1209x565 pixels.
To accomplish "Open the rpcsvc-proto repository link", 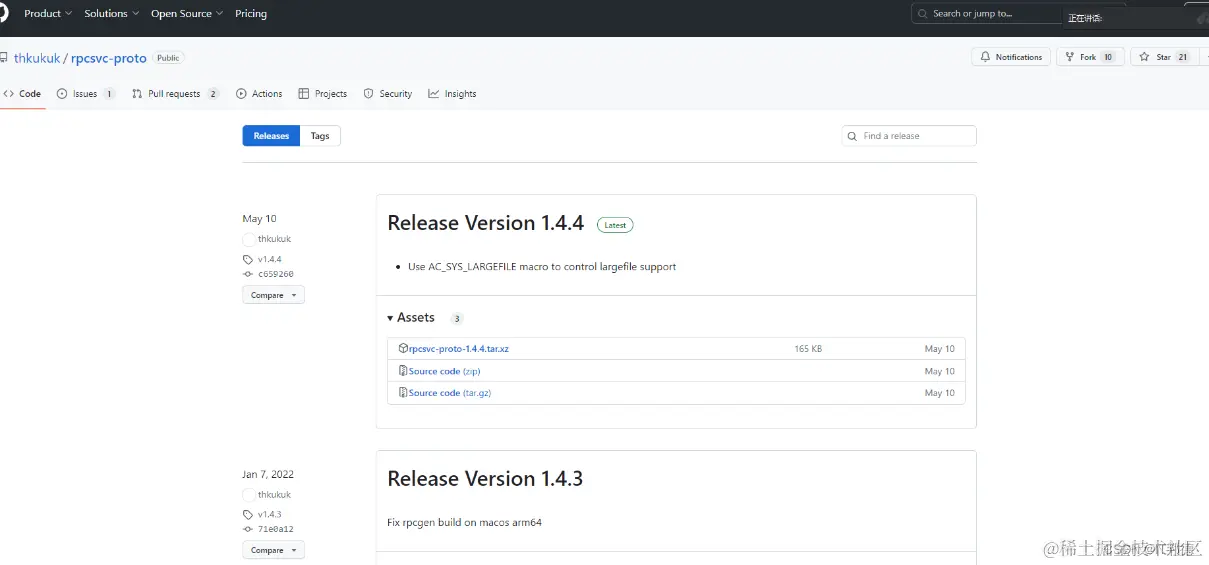I will 109,58.
